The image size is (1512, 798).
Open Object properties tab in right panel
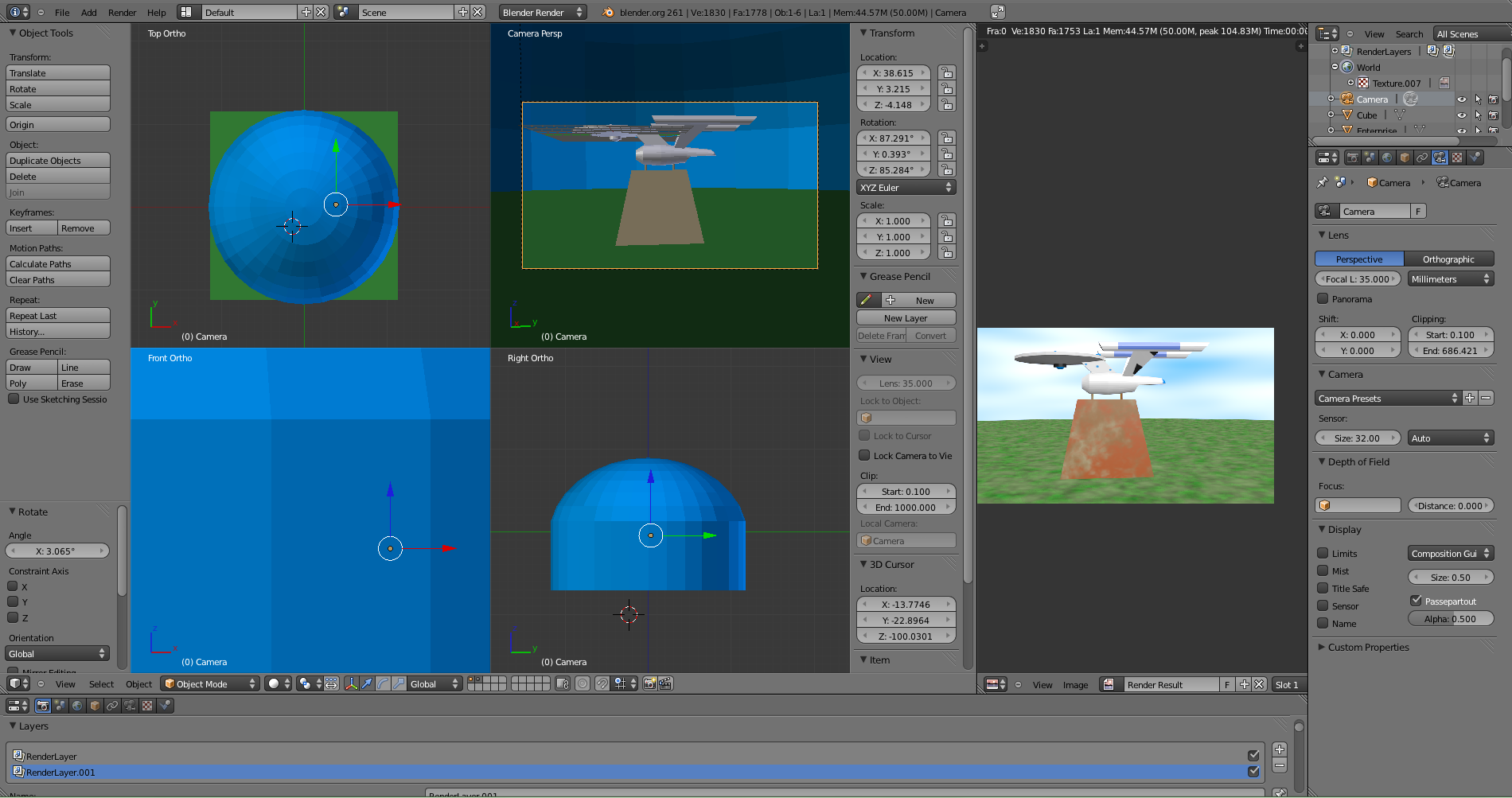point(1405,158)
